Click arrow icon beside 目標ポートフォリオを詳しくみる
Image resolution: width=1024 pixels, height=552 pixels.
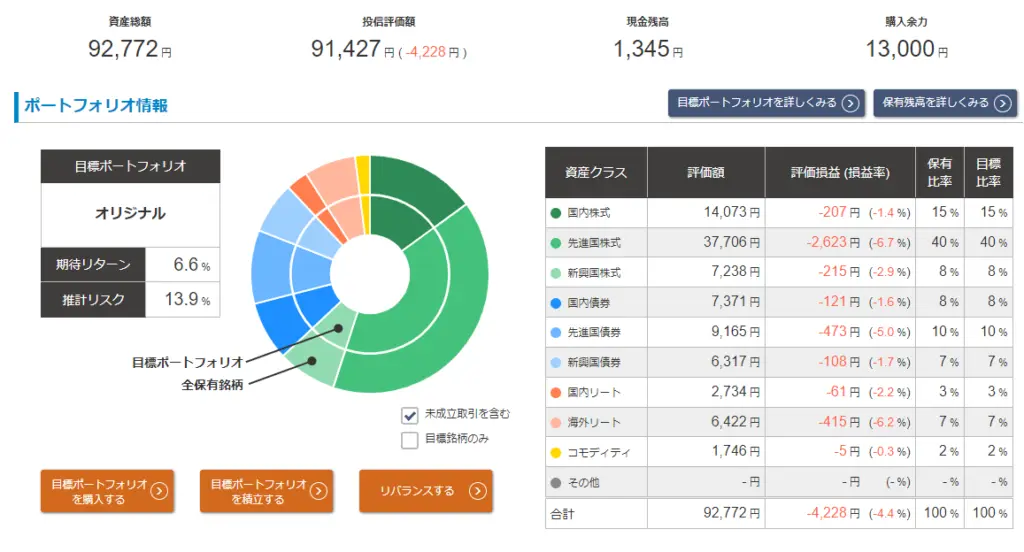click(850, 103)
